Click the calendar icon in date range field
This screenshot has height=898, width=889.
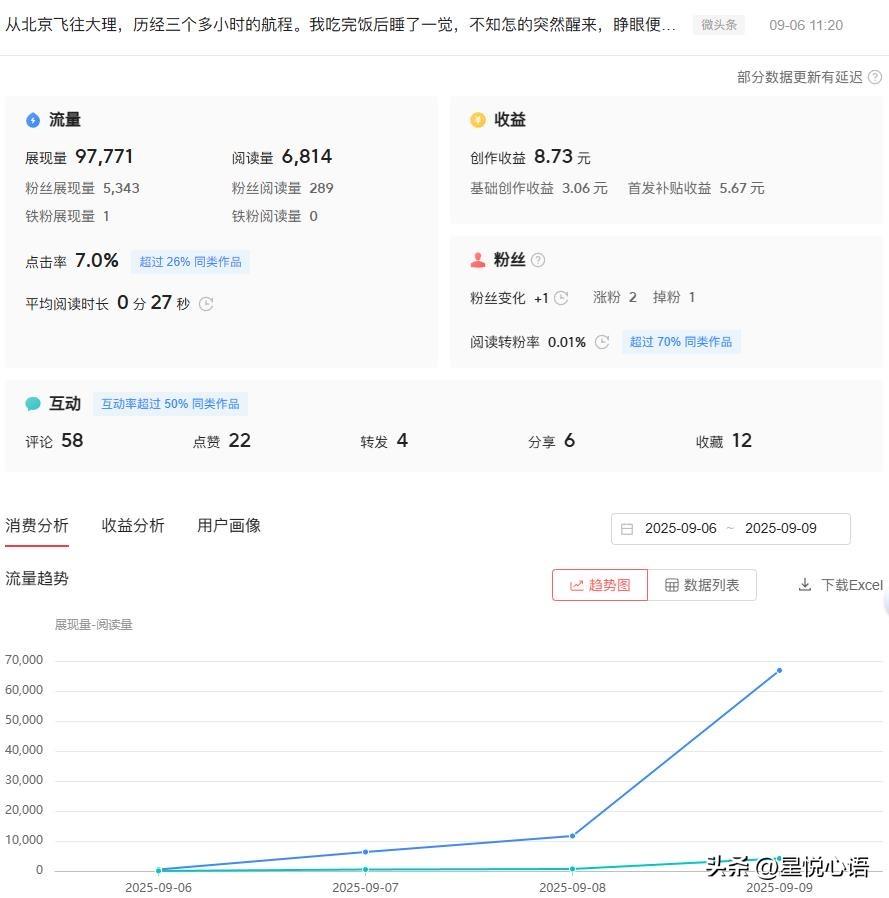[627, 529]
